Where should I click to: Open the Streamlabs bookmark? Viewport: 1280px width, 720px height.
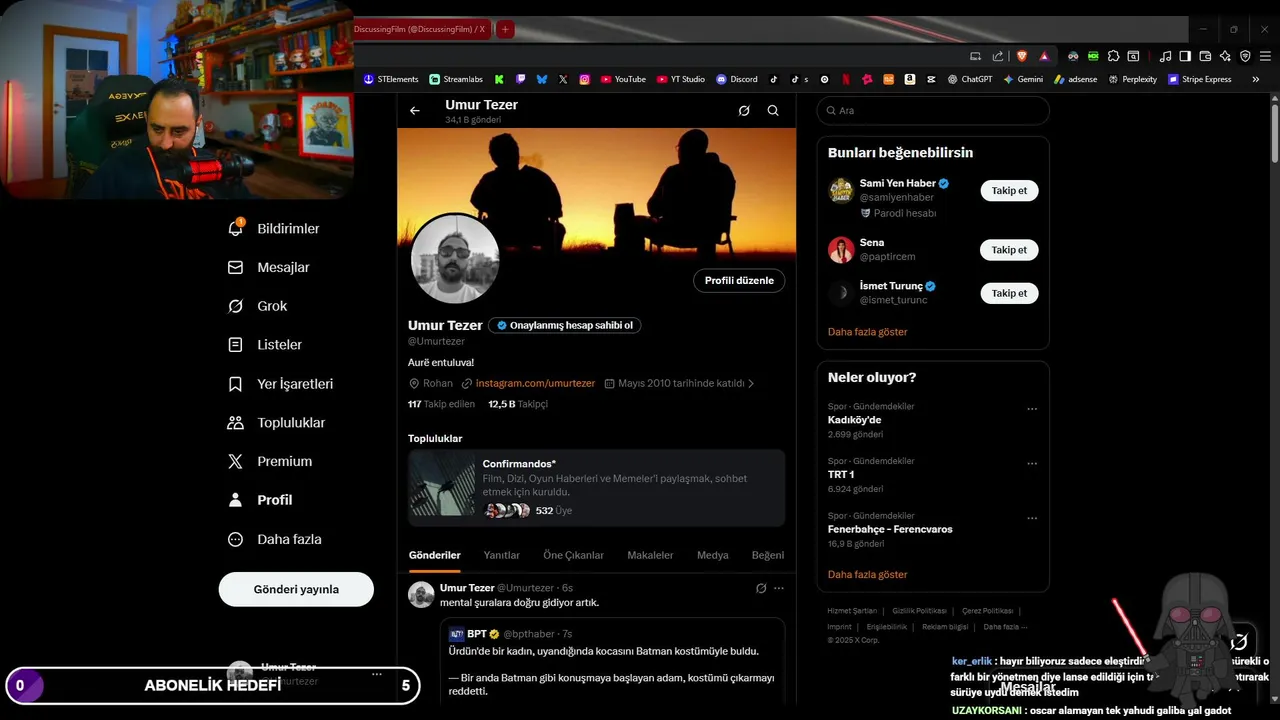click(456, 79)
